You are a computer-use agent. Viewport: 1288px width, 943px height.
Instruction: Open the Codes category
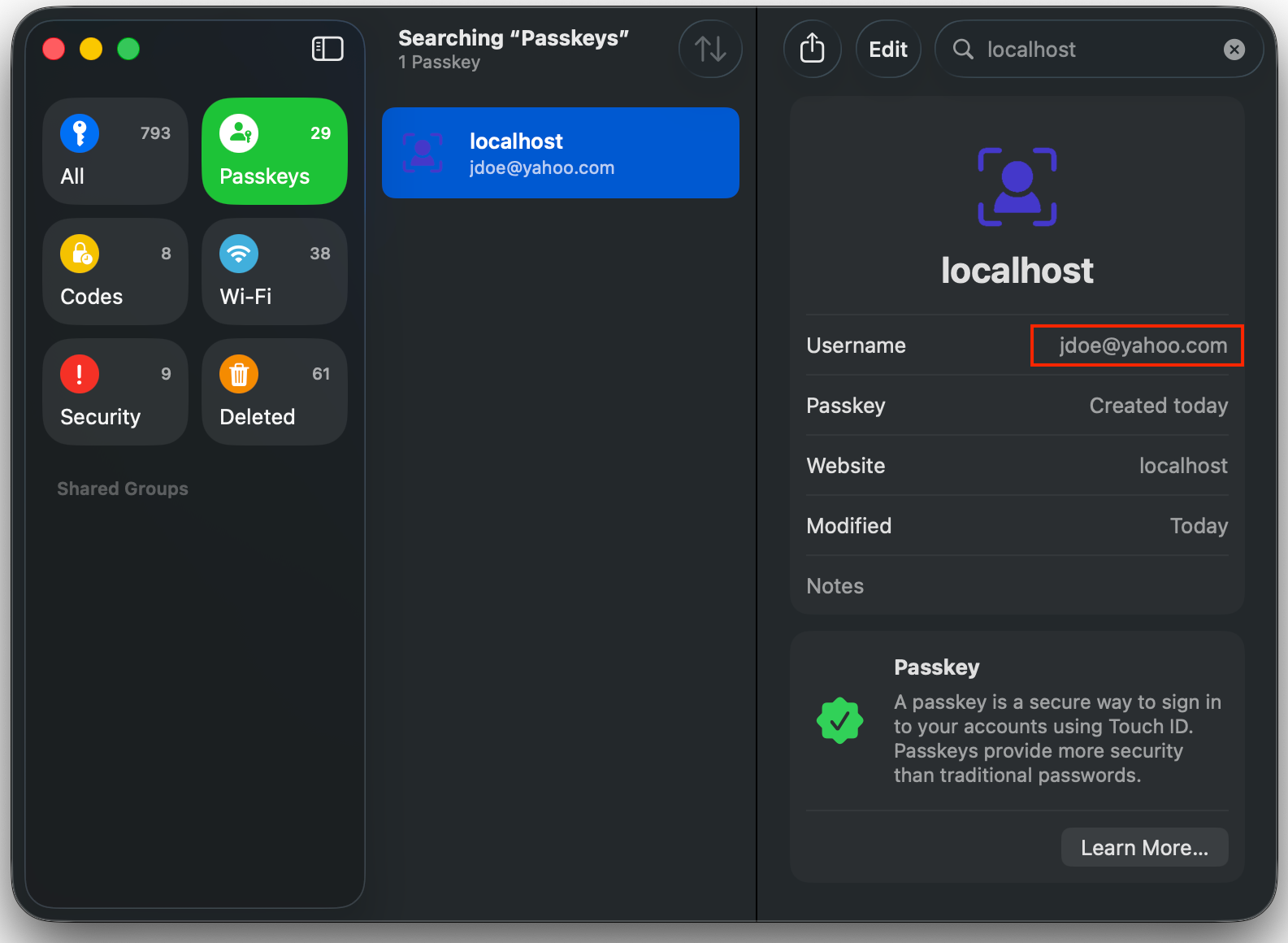[115, 272]
